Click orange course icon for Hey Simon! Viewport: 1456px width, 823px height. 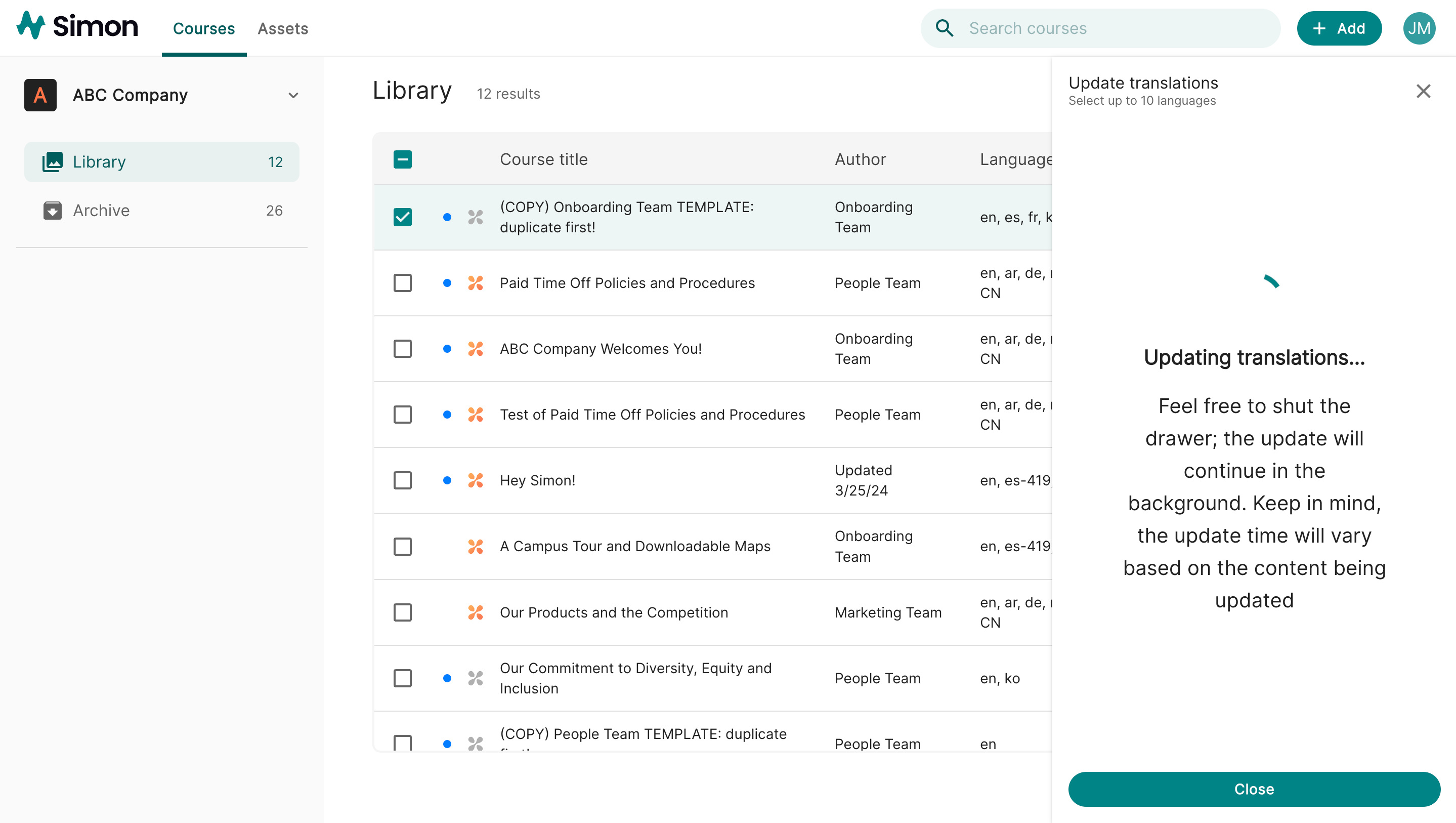(476, 480)
